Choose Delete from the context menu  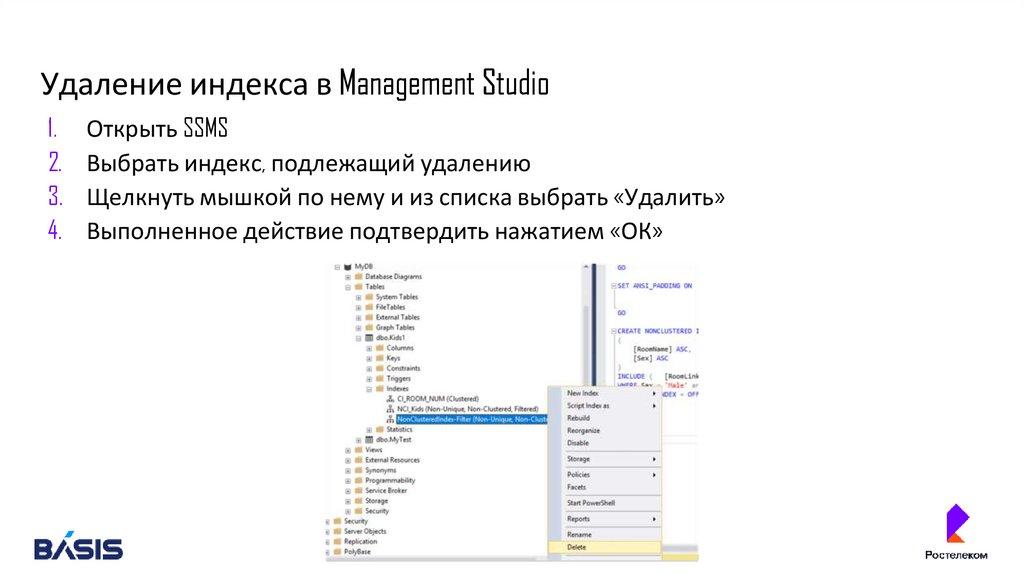[577, 547]
